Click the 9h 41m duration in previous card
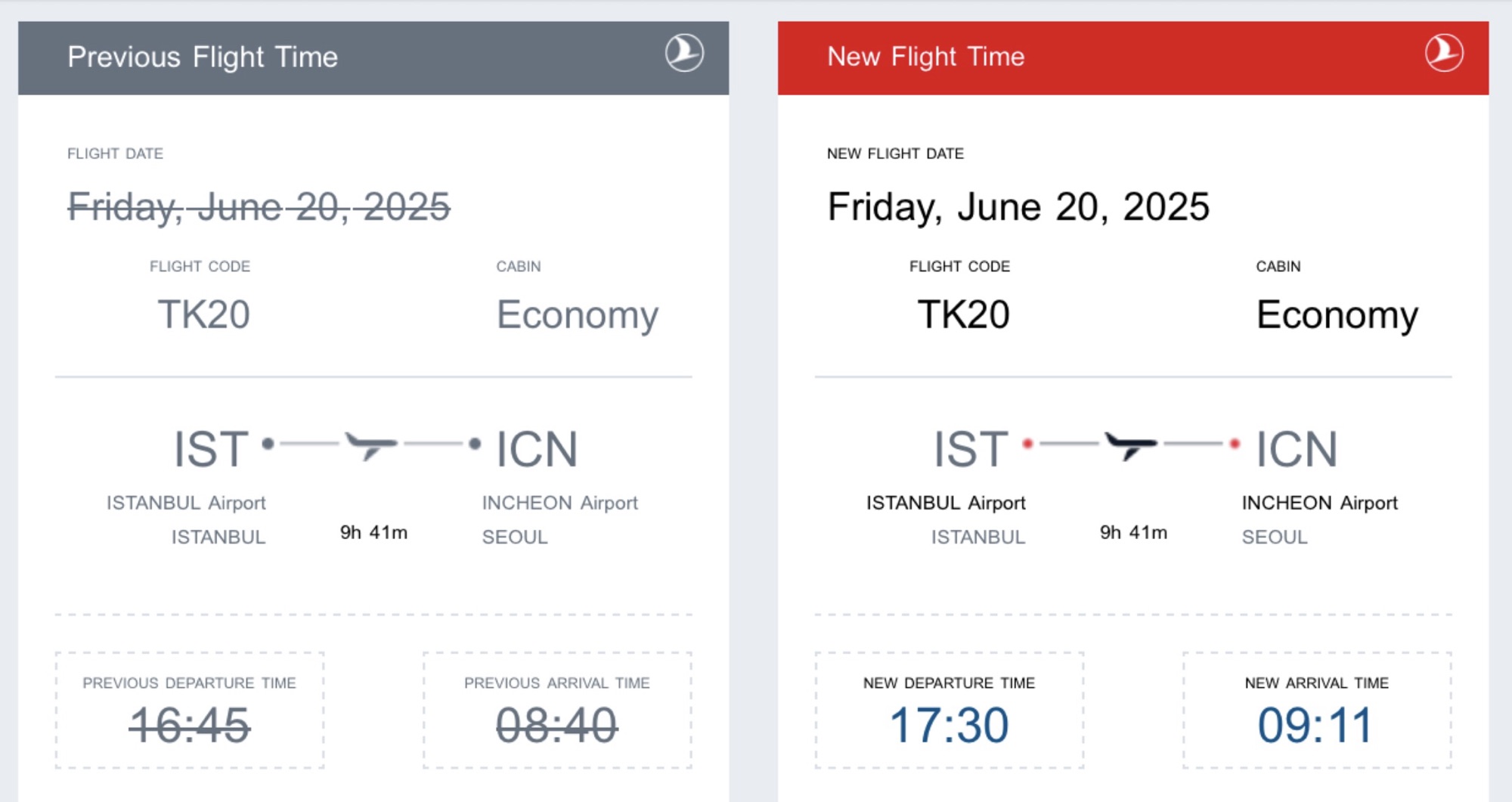This screenshot has width=1512, height=802. (x=373, y=532)
